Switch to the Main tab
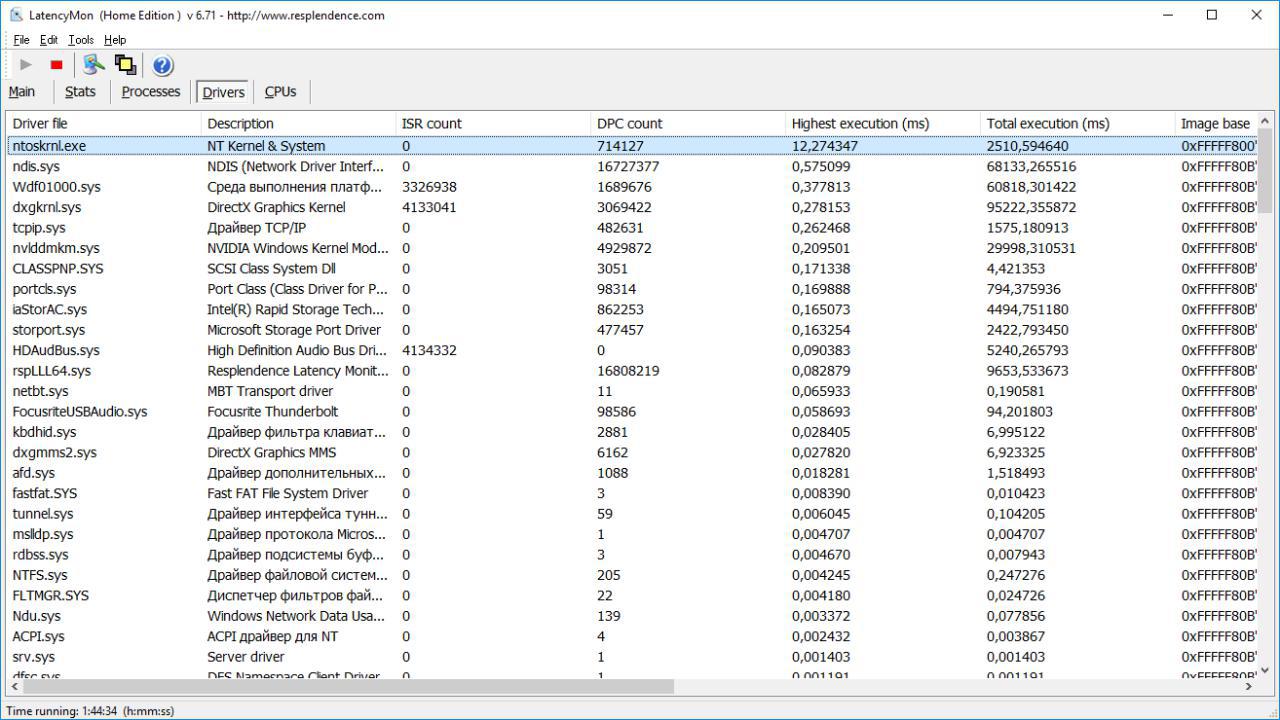 [x=22, y=92]
